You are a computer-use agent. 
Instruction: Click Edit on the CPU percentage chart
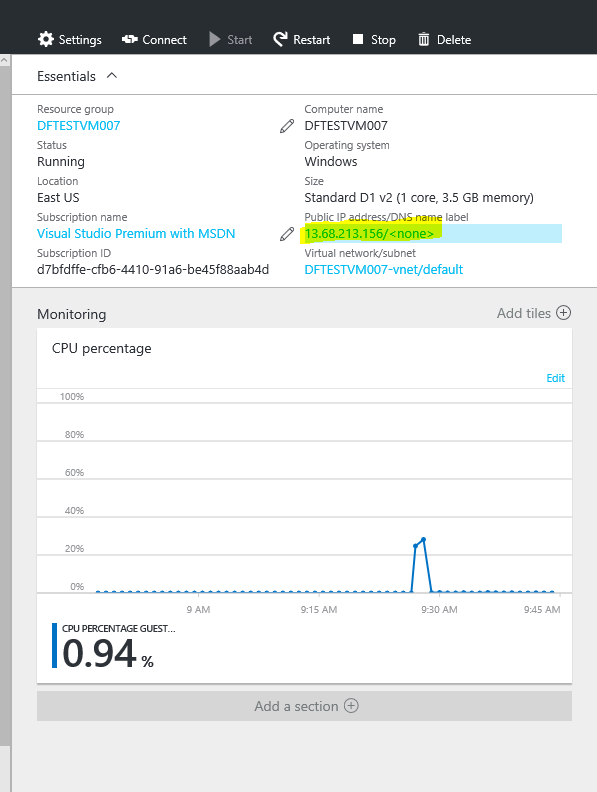[x=556, y=378]
